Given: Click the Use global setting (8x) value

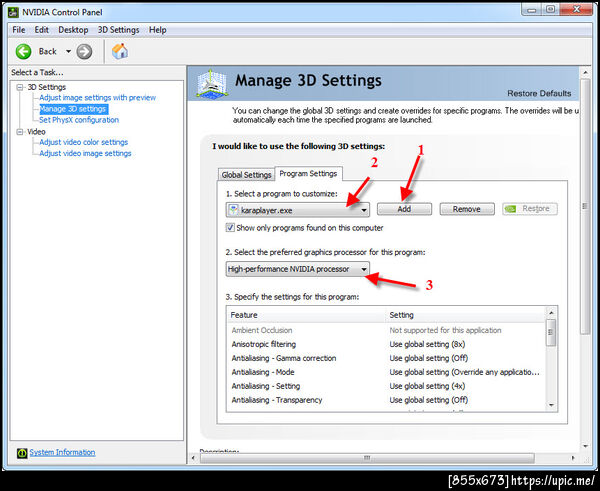Looking at the screenshot, I should 427,344.
